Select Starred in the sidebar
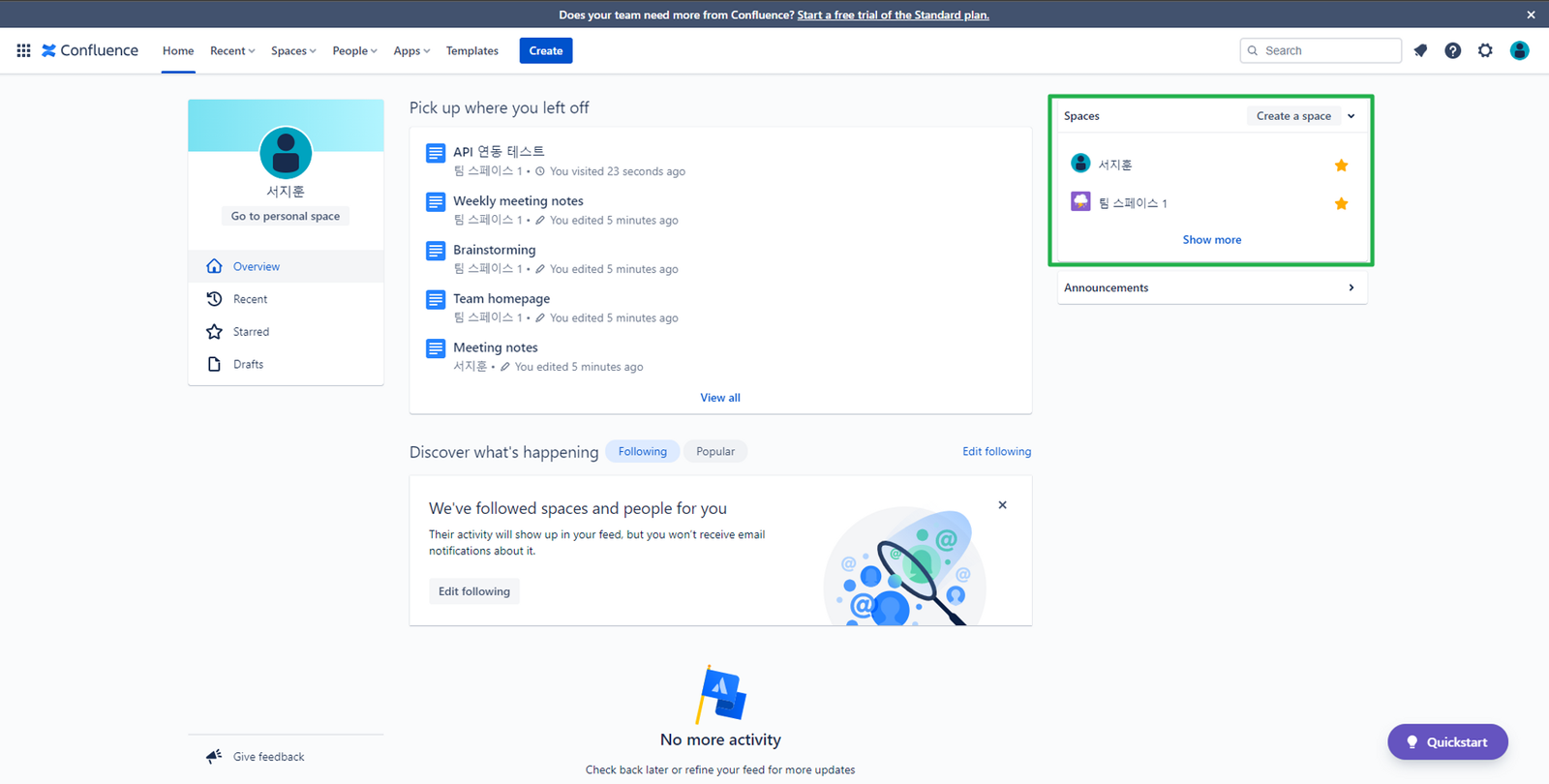The image size is (1549, 784). [251, 332]
